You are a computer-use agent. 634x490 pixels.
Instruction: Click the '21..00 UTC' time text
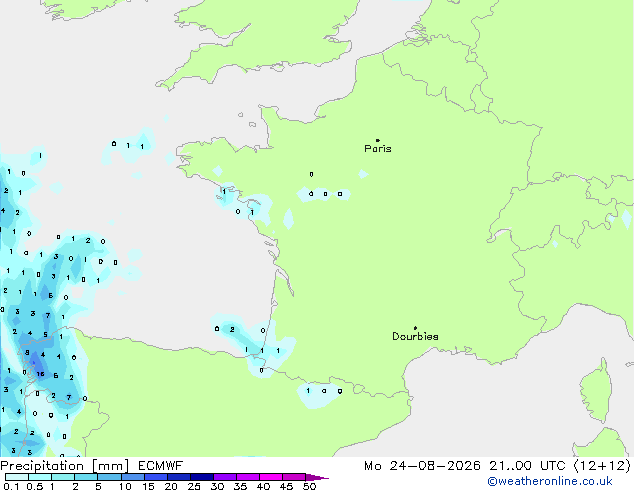point(527,466)
